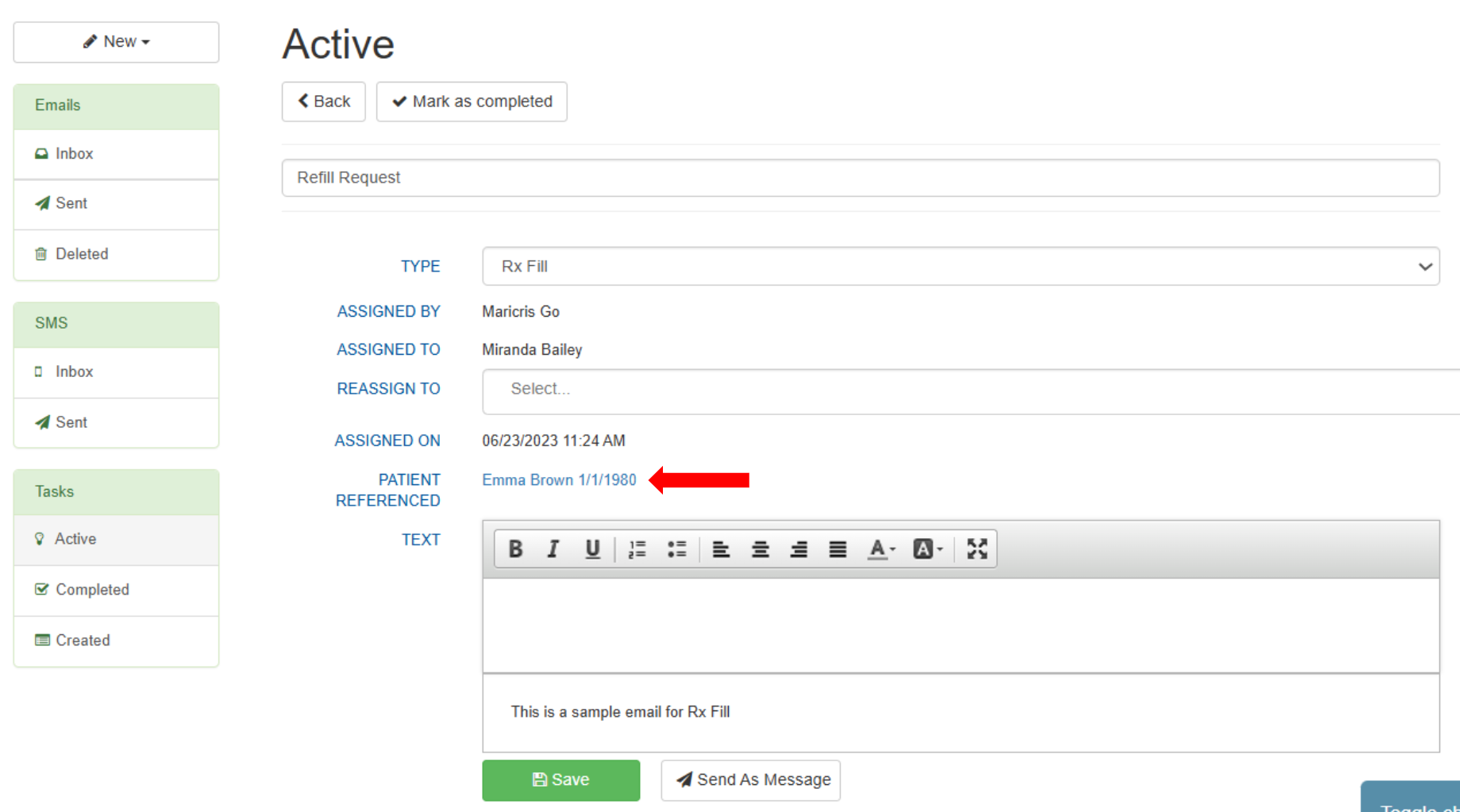Click the Refill Request subject field
This screenshot has width=1460, height=812.
pyautogui.click(x=860, y=178)
